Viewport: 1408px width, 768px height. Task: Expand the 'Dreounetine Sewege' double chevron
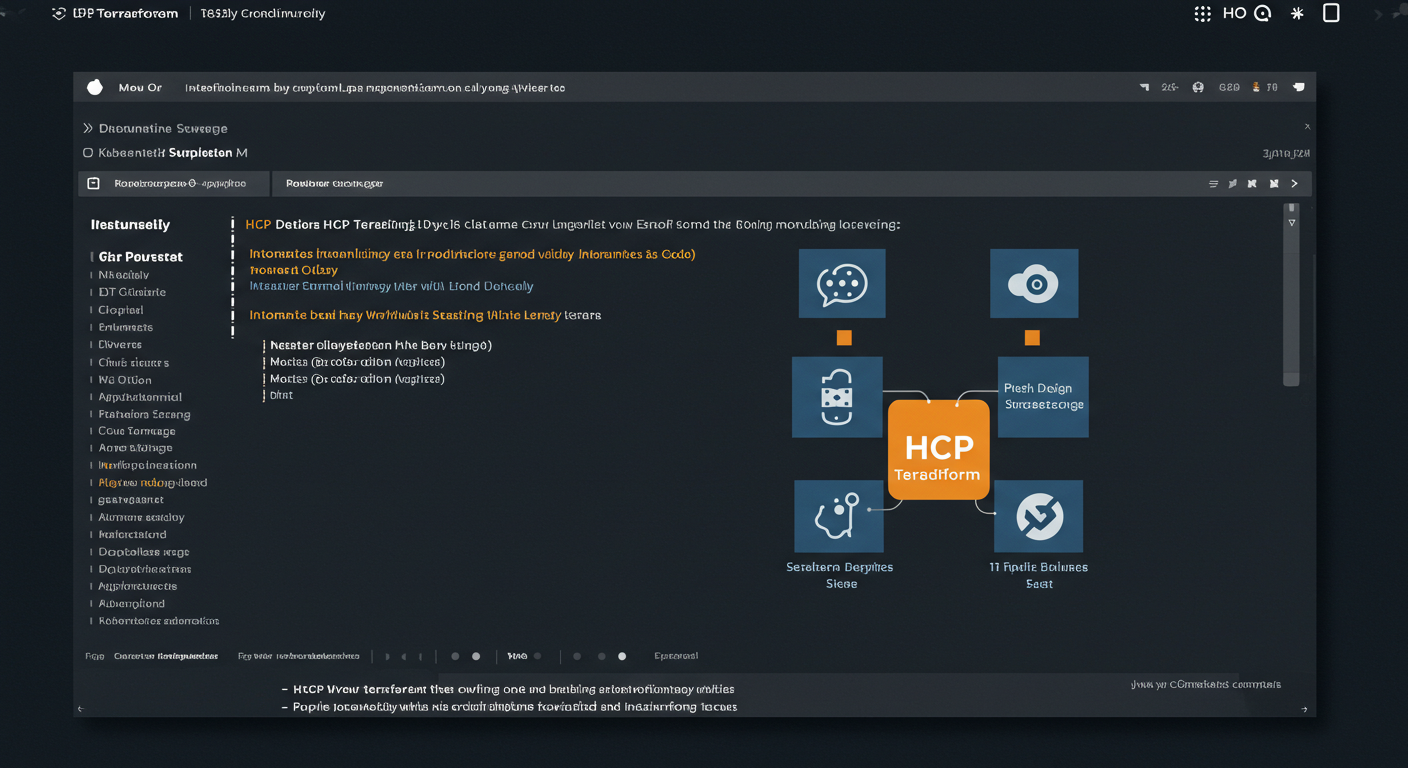pyautogui.click(x=88, y=128)
